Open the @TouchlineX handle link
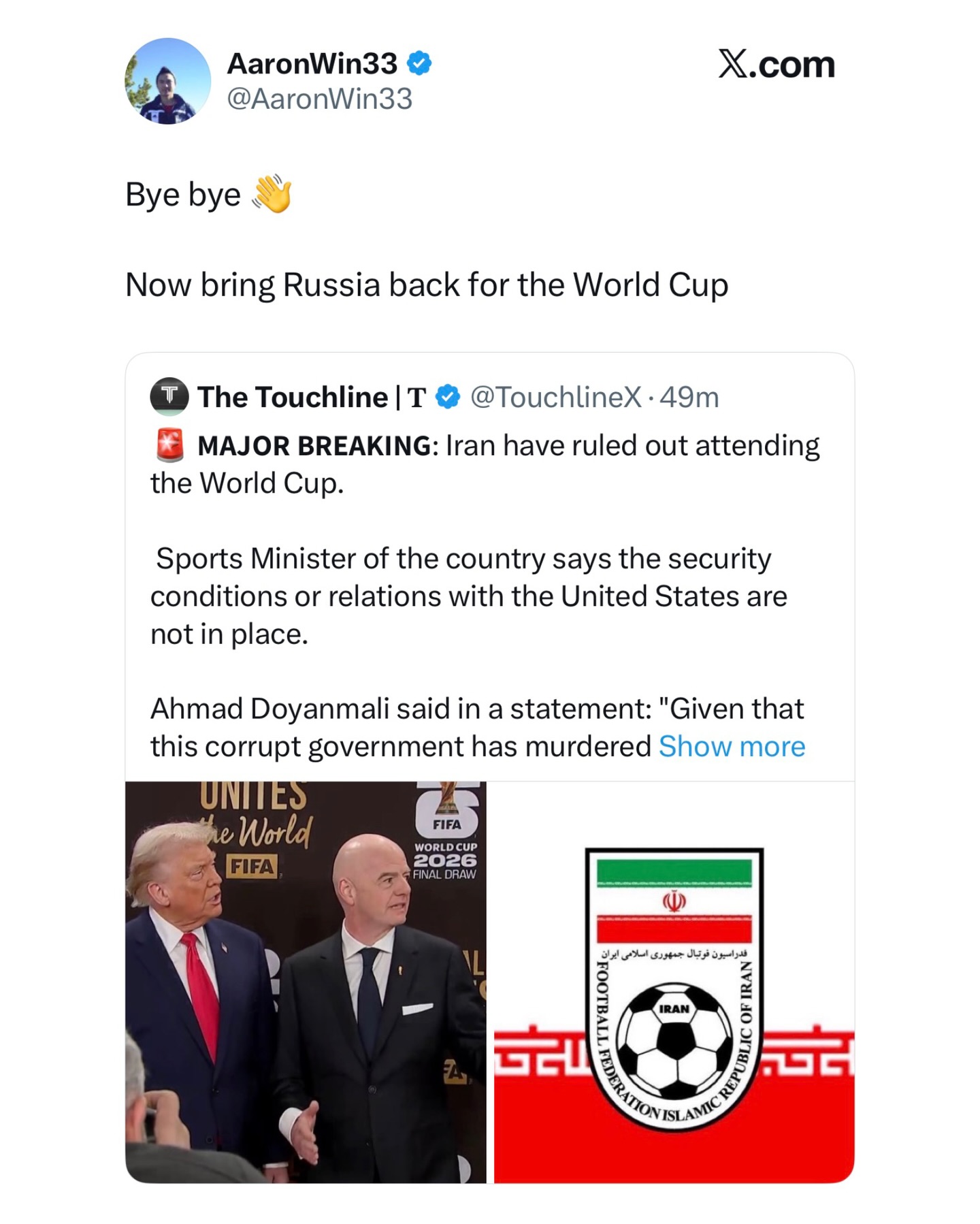Screen dimensions: 980x1224 click(555, 397)
